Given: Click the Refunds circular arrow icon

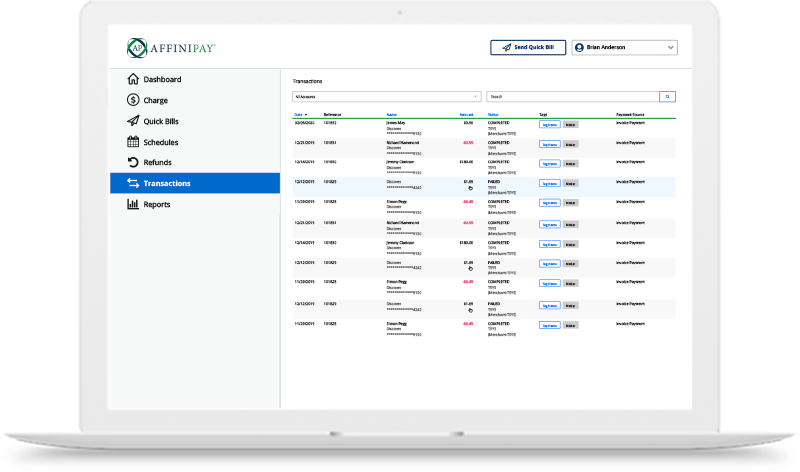Looking at the screenshot, I should click(x=133, y=162).
